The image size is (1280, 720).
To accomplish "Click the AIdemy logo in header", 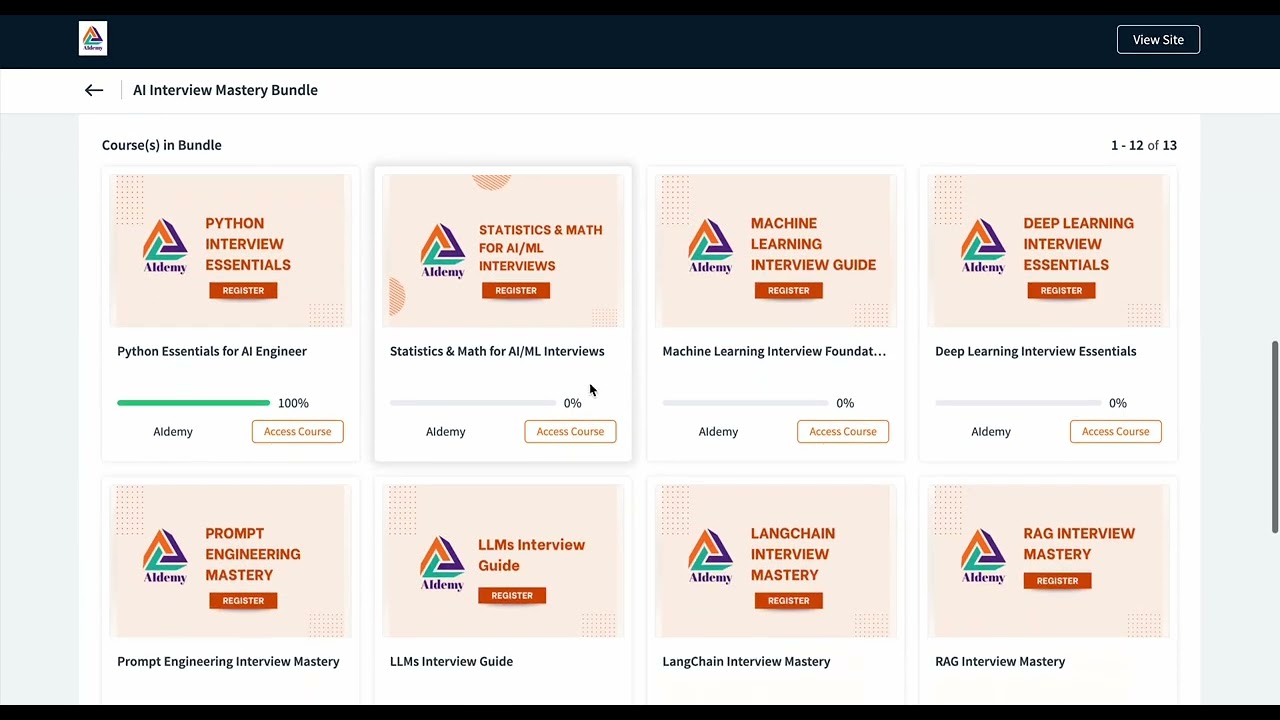I will coord(93,39).
